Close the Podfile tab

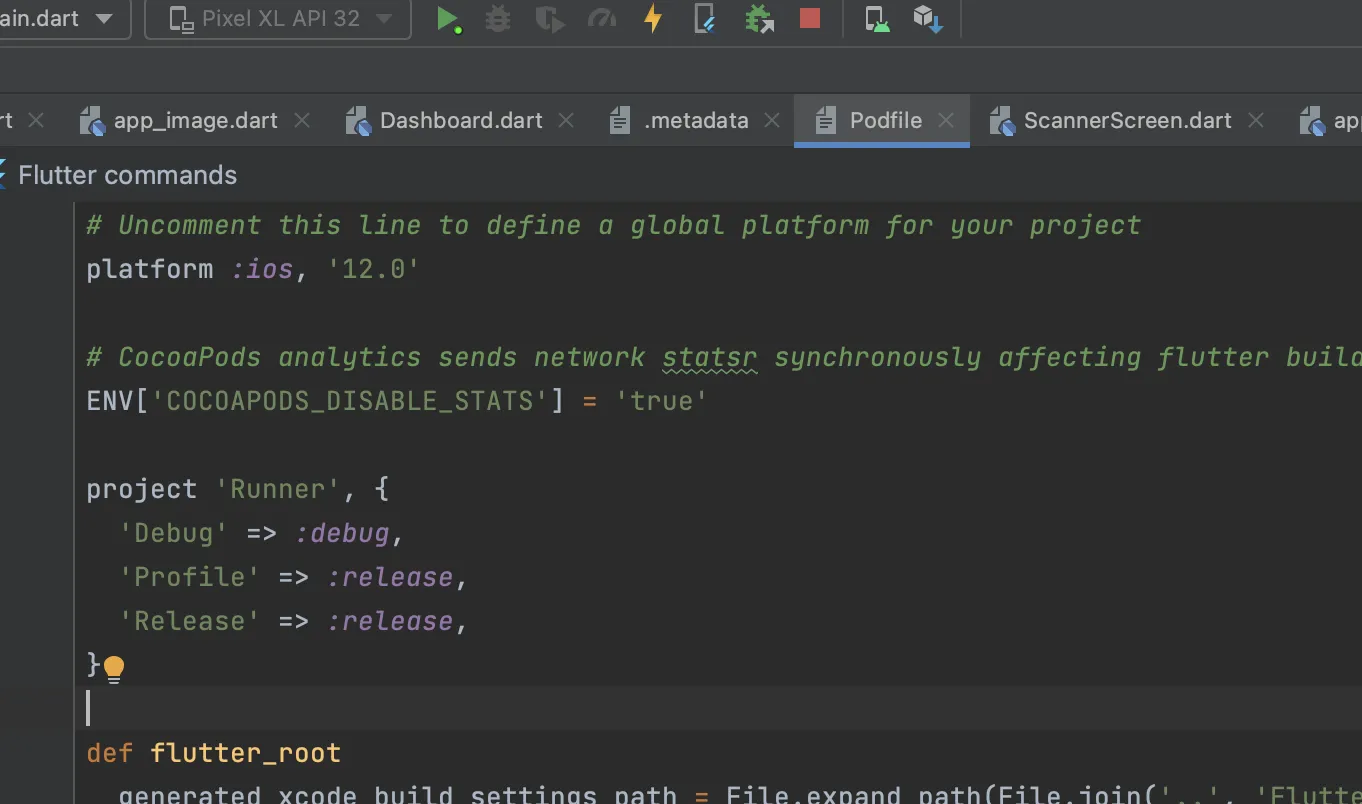click(946, 121)
